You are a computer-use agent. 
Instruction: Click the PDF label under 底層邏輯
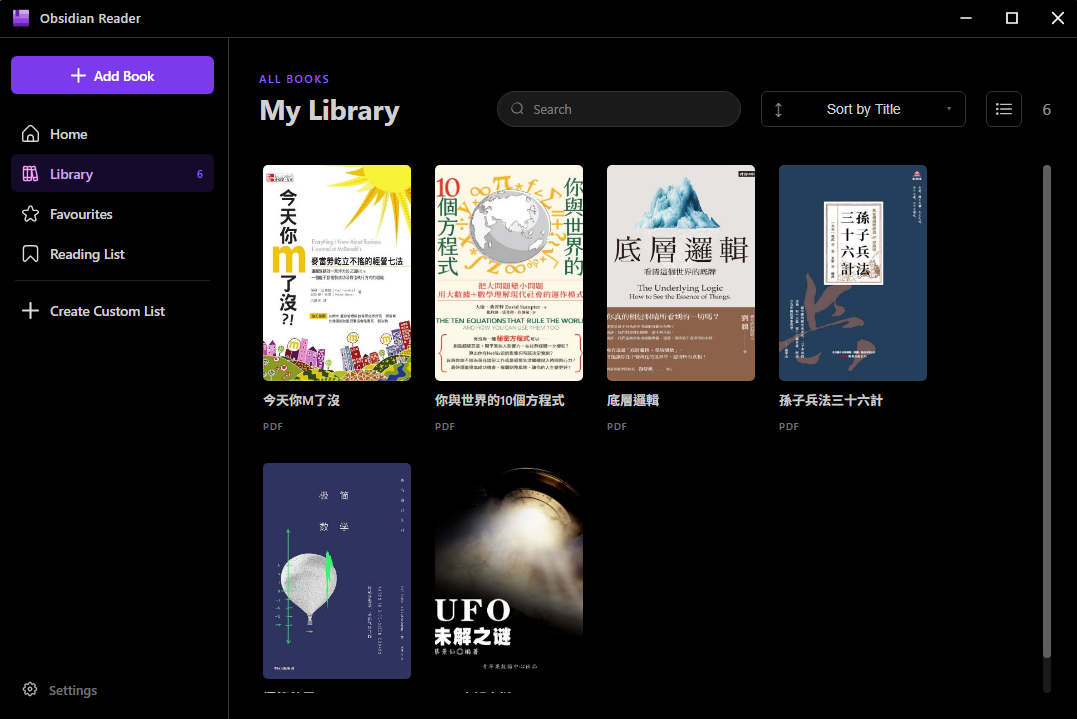point(617,426)
